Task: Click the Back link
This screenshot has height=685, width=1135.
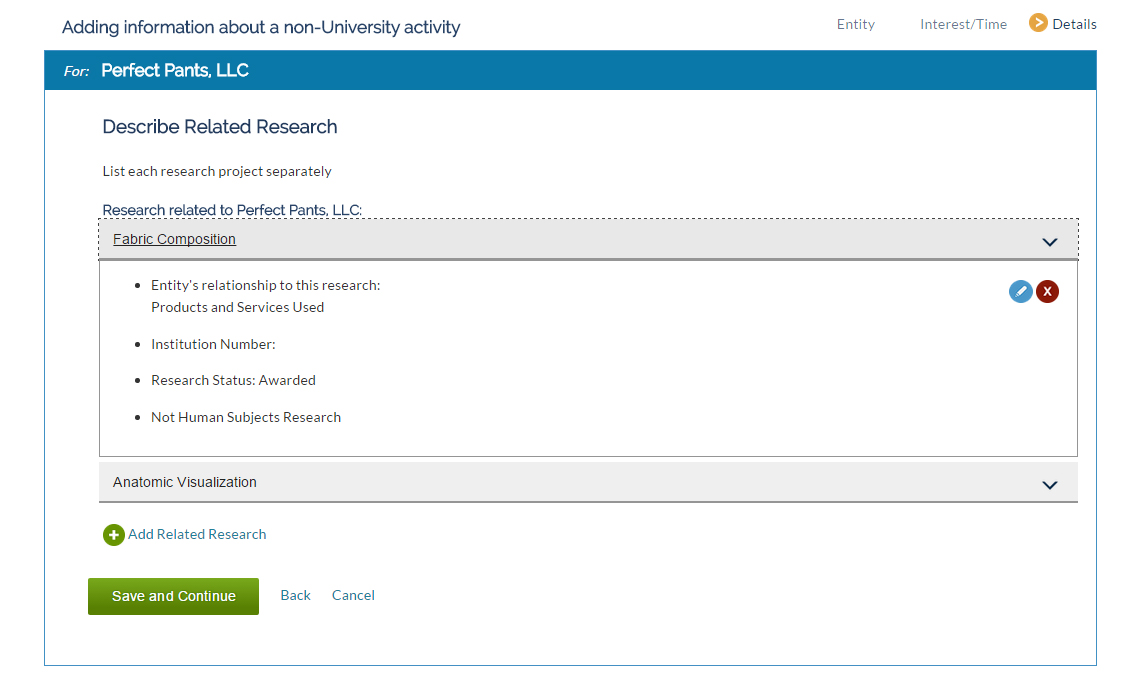Action: (295, 595)
